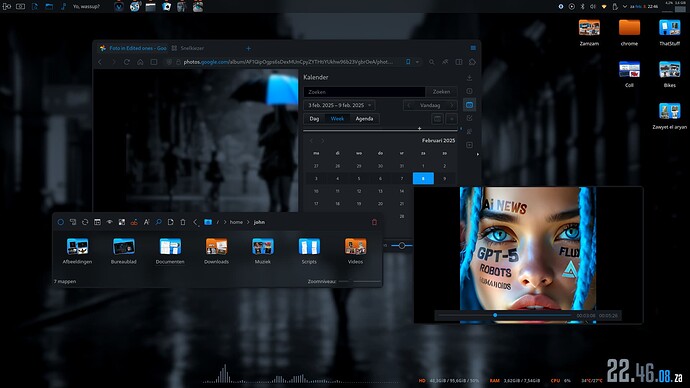Toggle Dolphin details view mode icon
Viewport: 690px width, 388px height.
[97, 222]
